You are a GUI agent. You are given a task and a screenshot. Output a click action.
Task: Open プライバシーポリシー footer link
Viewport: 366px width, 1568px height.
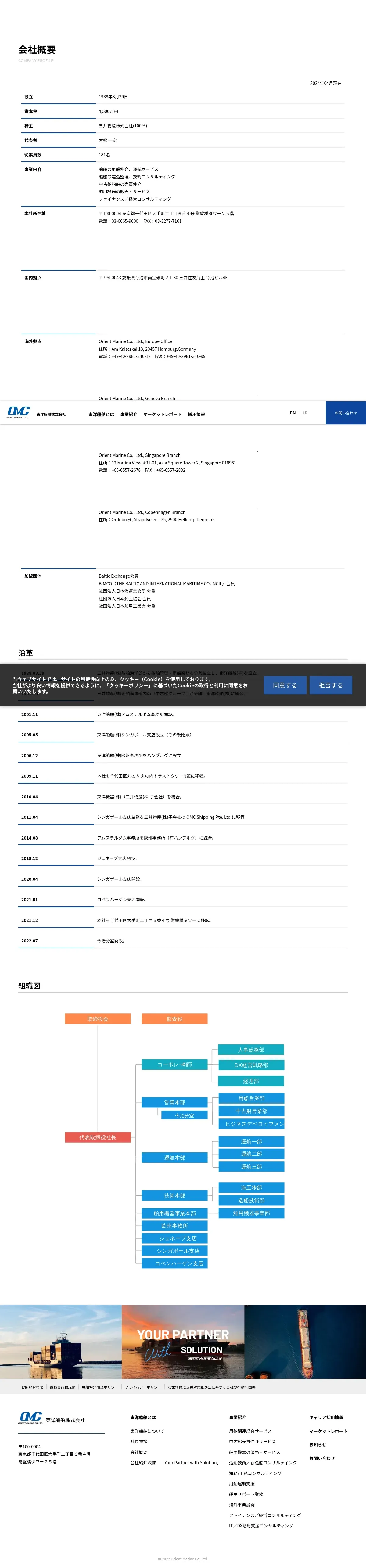point(143,1387)
